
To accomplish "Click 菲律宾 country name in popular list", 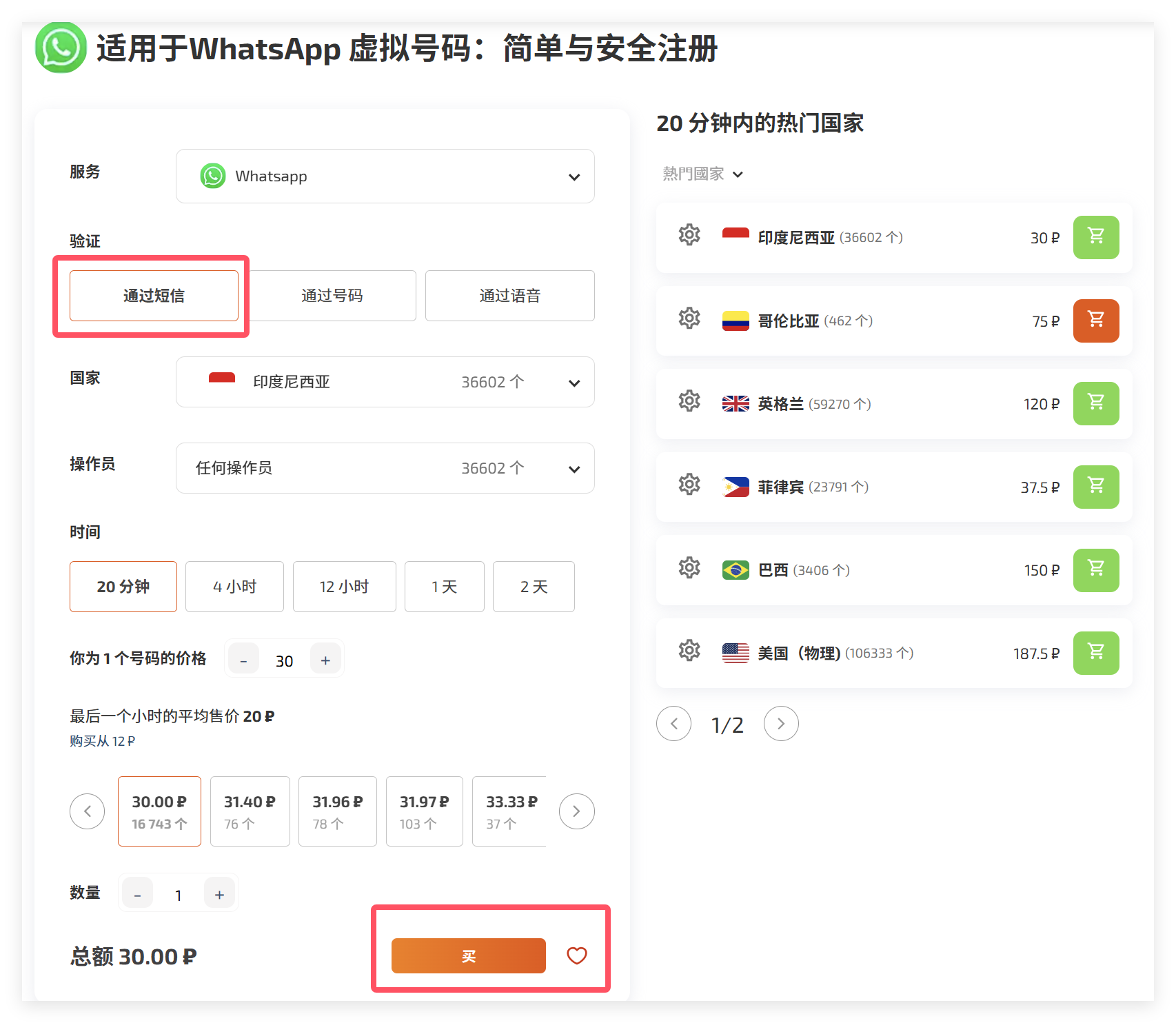I will pyautogui.click(x=781, y=487).
